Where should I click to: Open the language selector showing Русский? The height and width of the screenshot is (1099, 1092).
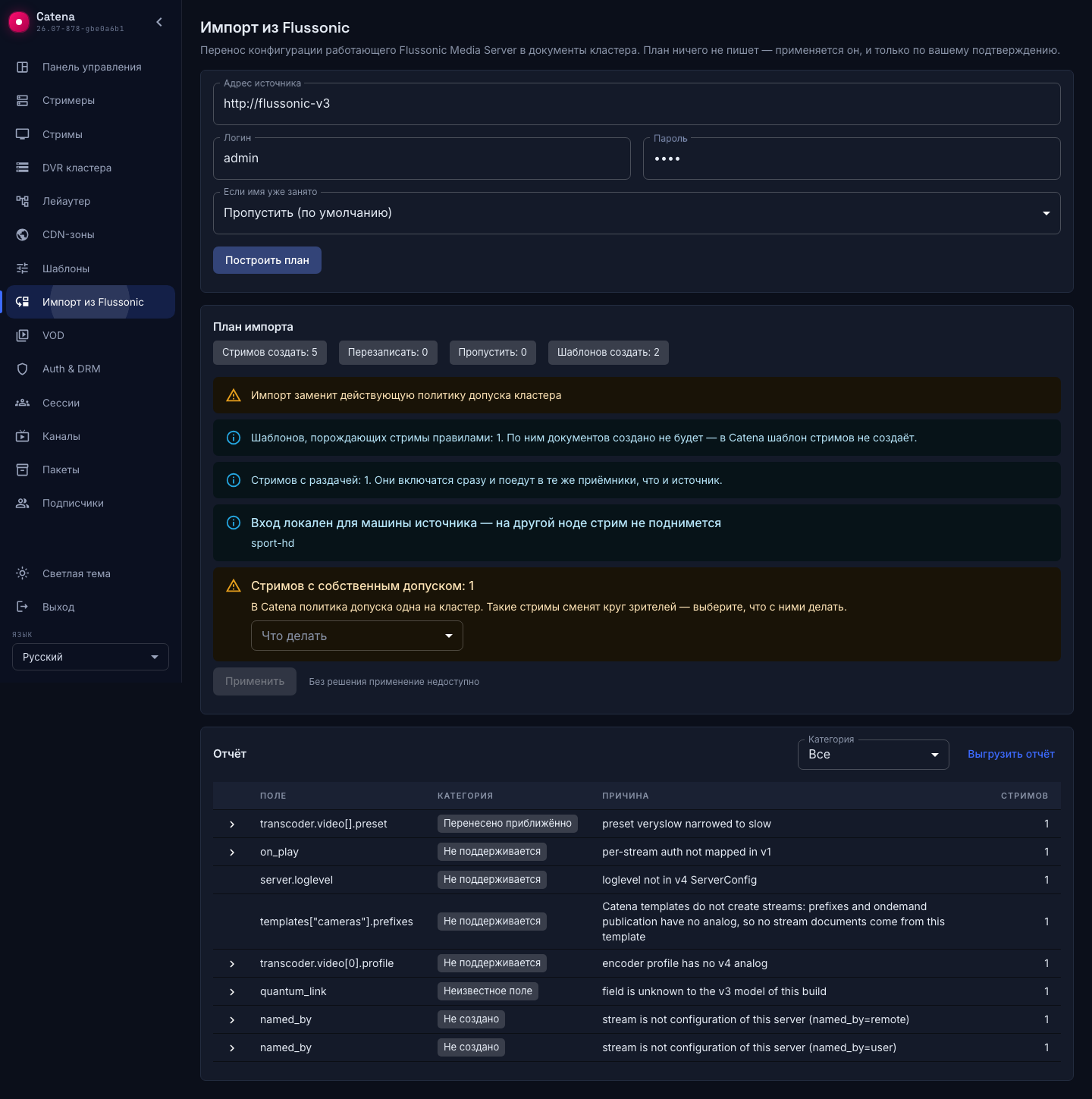[90, 657]
